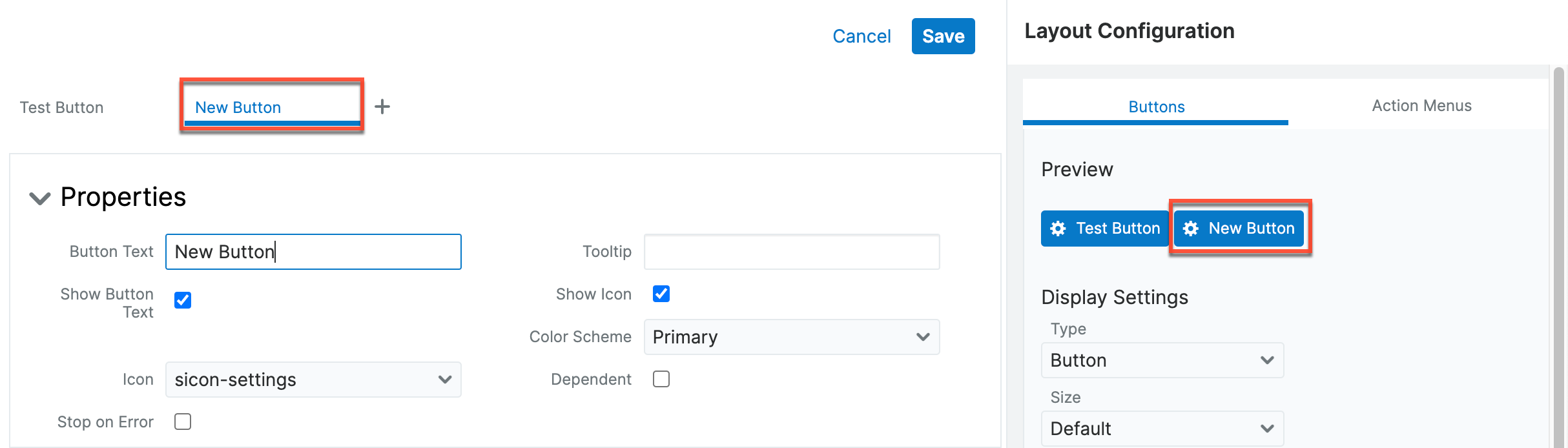The height and width of the screenshot is (448, 1568).
Task: Click the Cancel link
Action: pos(861,36)
